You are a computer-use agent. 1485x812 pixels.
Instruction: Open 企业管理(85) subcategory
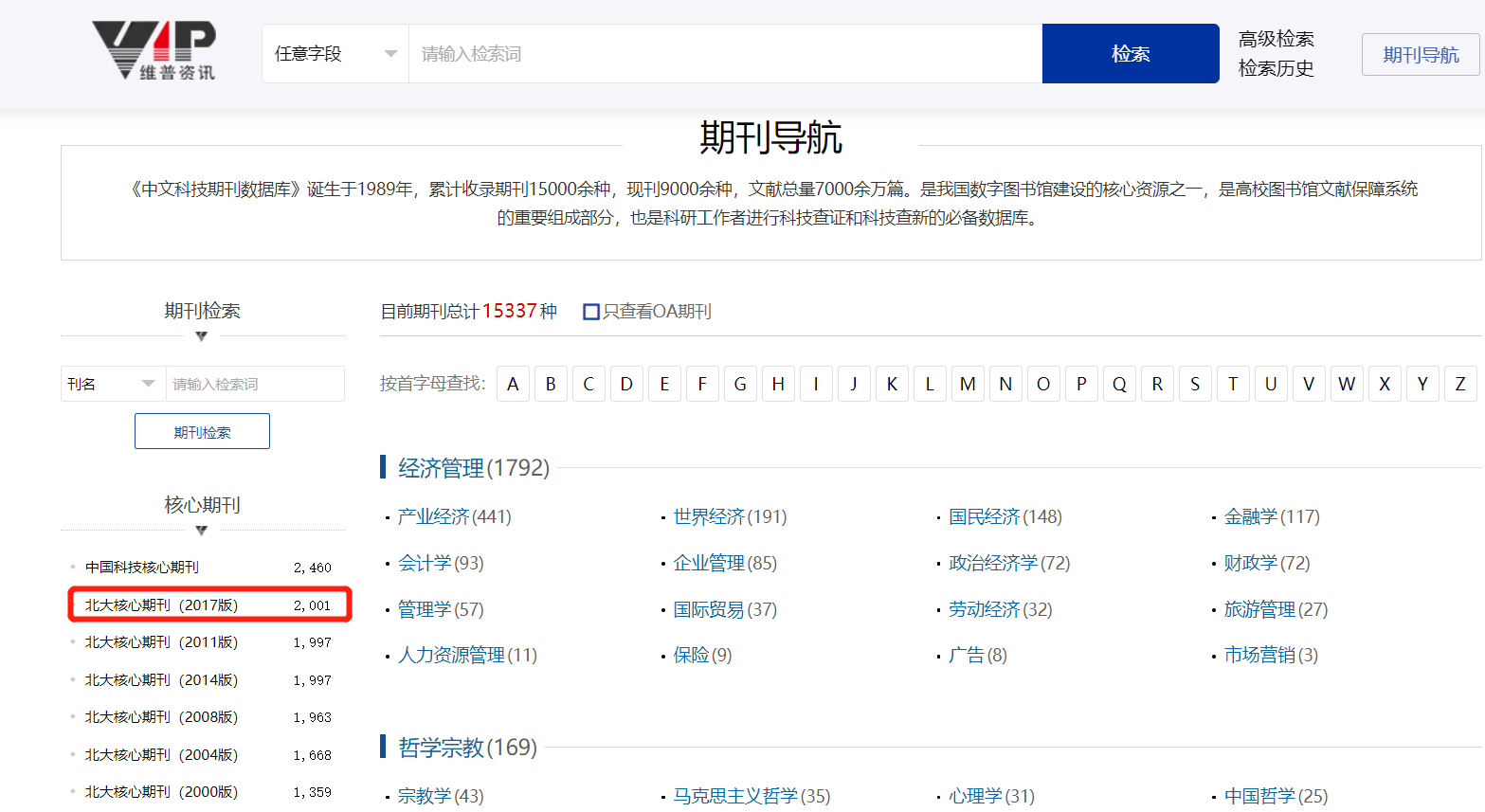click(725, 563)
